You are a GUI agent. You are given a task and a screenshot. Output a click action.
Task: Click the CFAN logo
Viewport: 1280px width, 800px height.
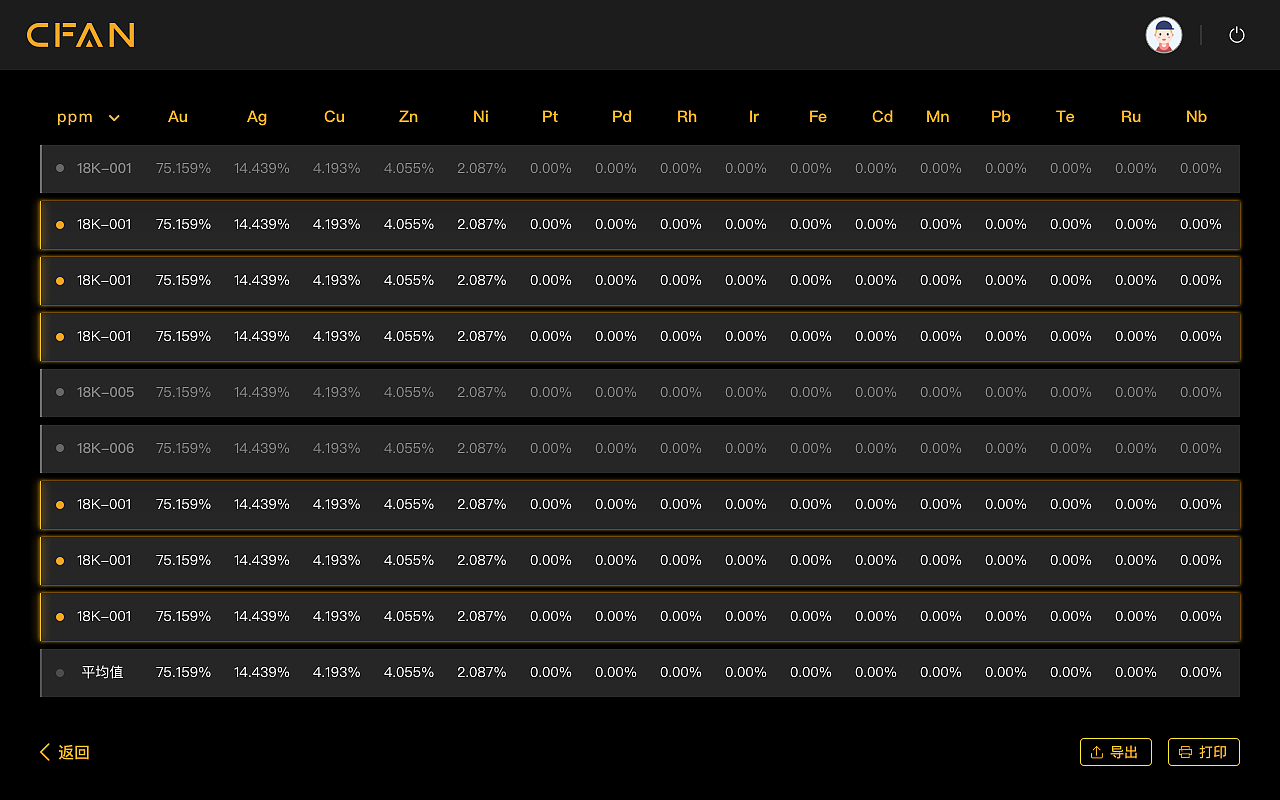pyautogui.click(x=81, y=35)
